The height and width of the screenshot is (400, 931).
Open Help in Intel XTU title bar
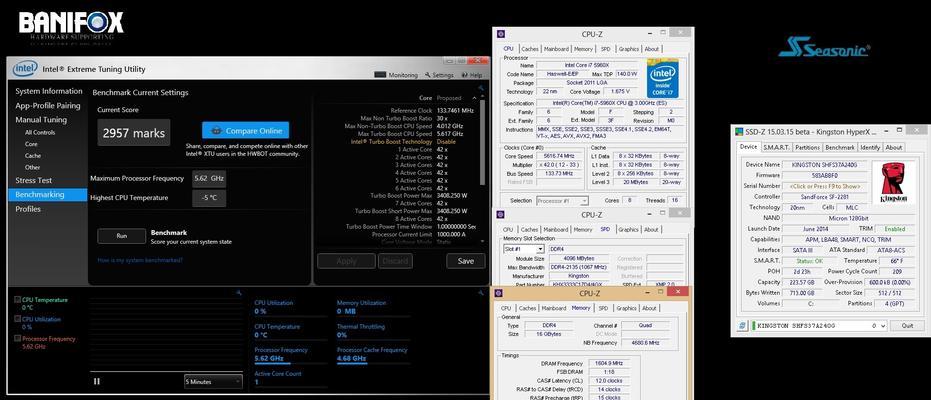(x=471, y=75)
